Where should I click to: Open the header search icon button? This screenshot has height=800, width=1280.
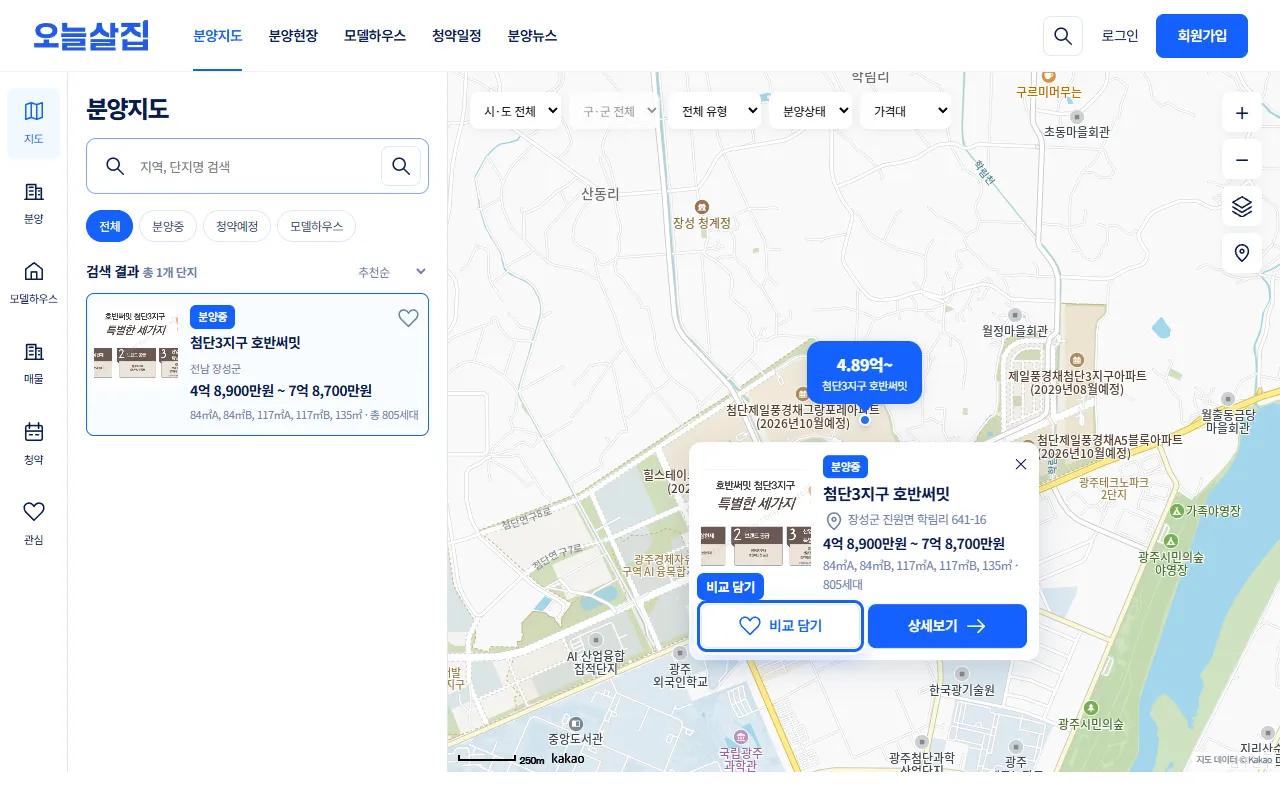coord(1063,36)
